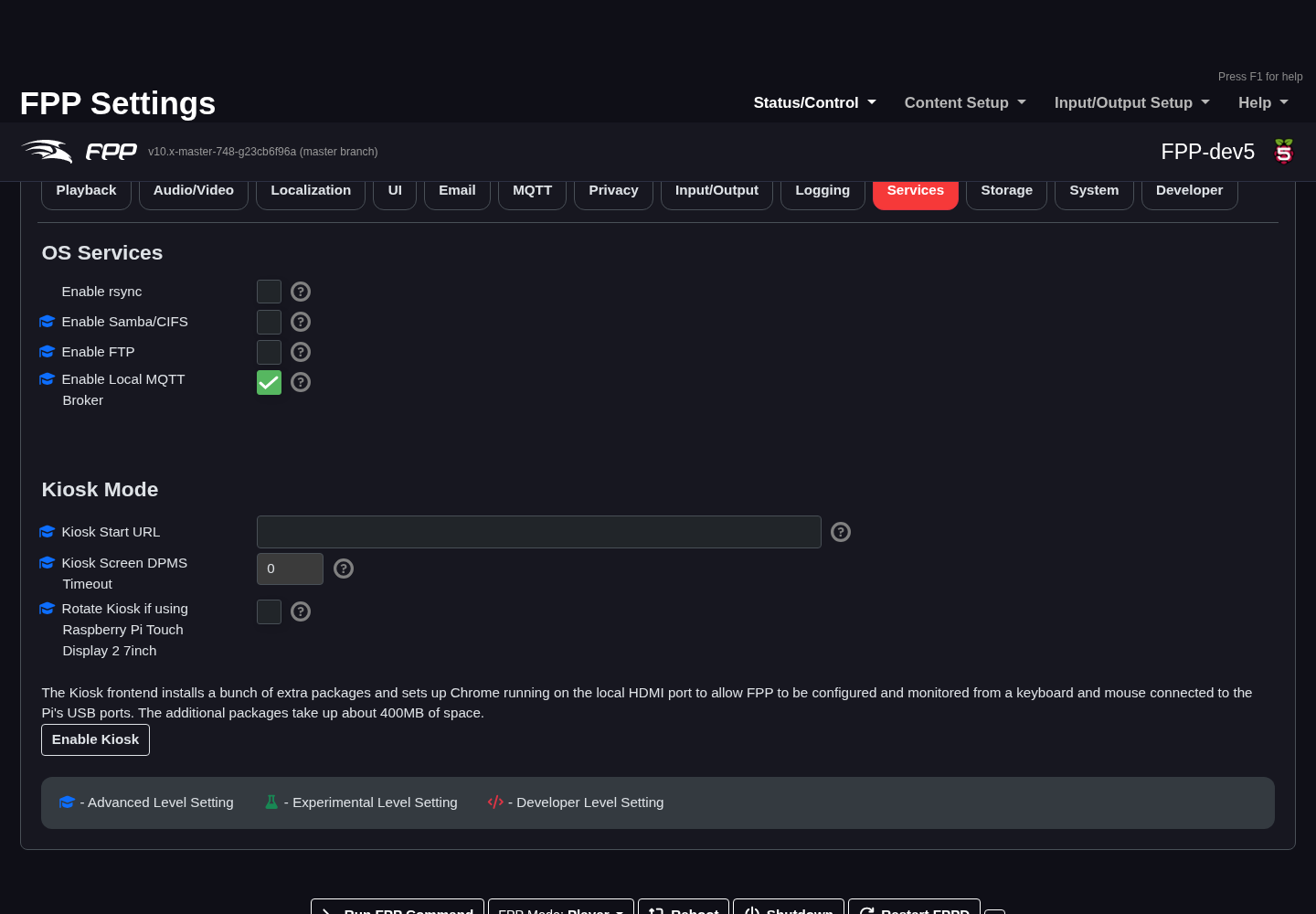The width and height of the screenshot is (1316, 914).
Task: Open help for Kiosk Start URL
Action: (841, 532)
